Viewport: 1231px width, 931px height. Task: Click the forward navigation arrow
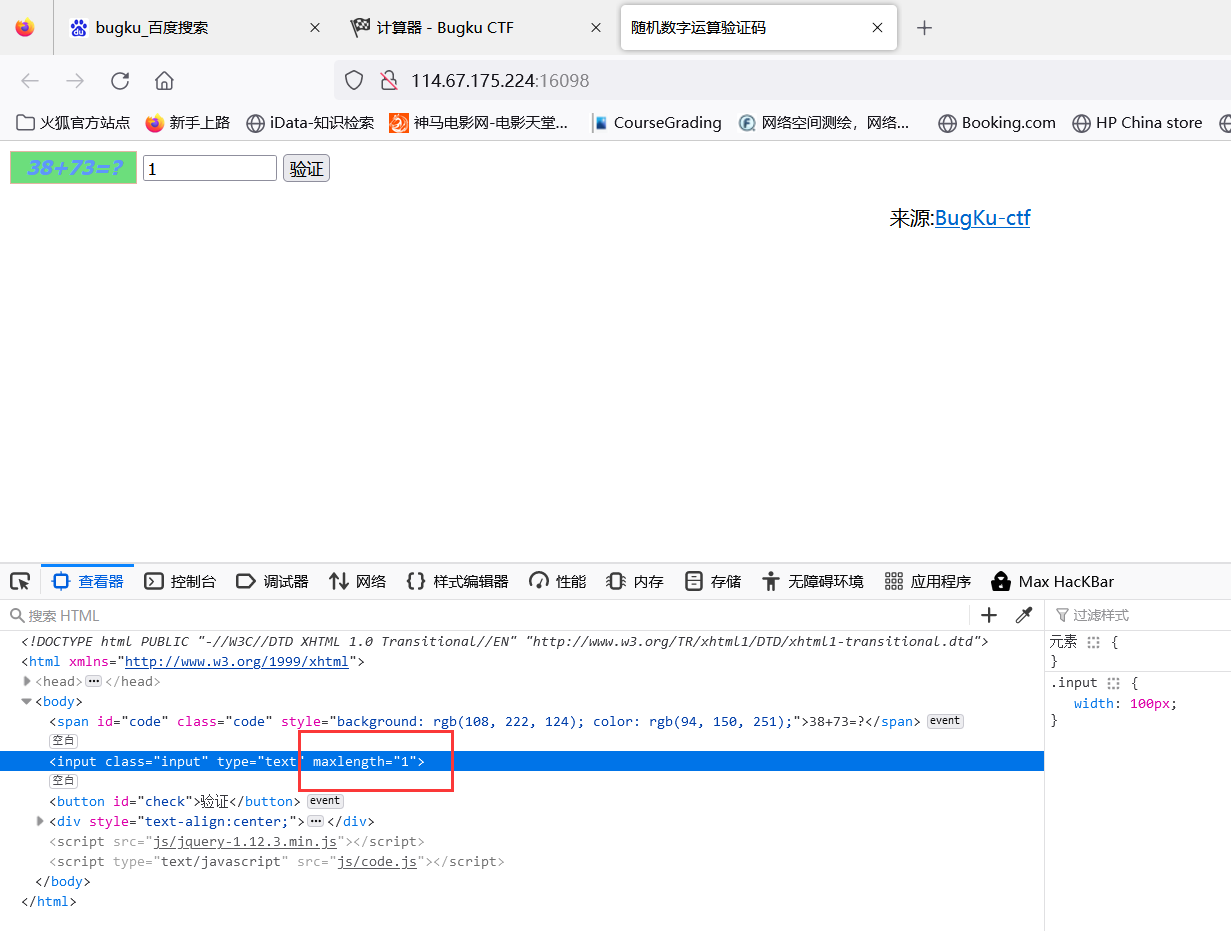pos(75,81)
